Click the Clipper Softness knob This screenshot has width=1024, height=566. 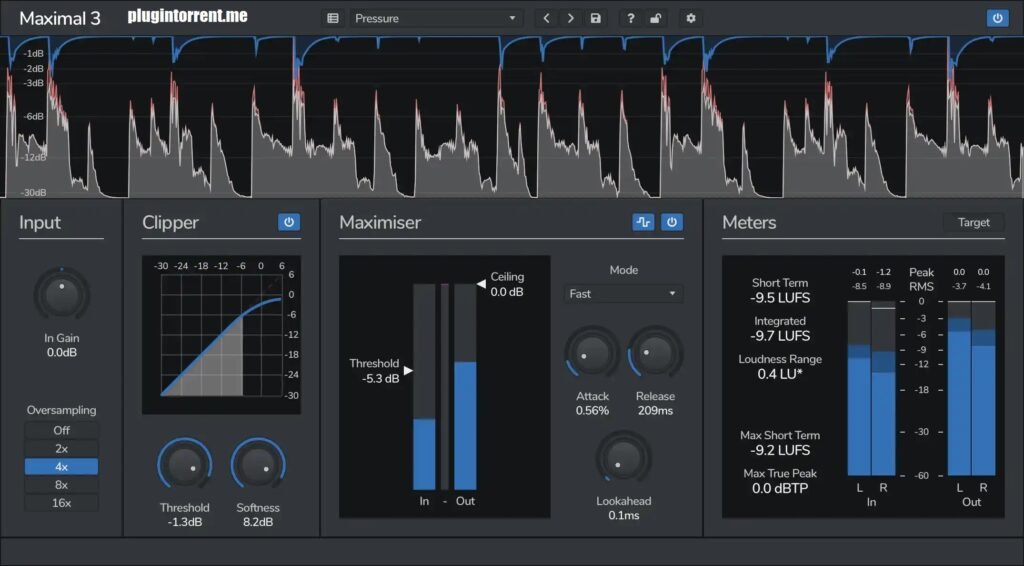(258, 465)
